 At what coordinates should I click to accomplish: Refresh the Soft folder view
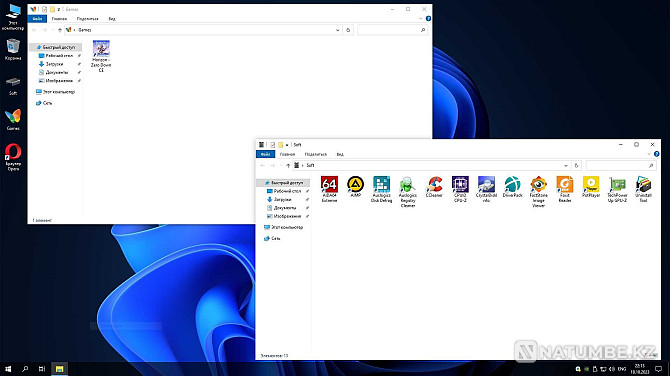click(x=576, y=165)
